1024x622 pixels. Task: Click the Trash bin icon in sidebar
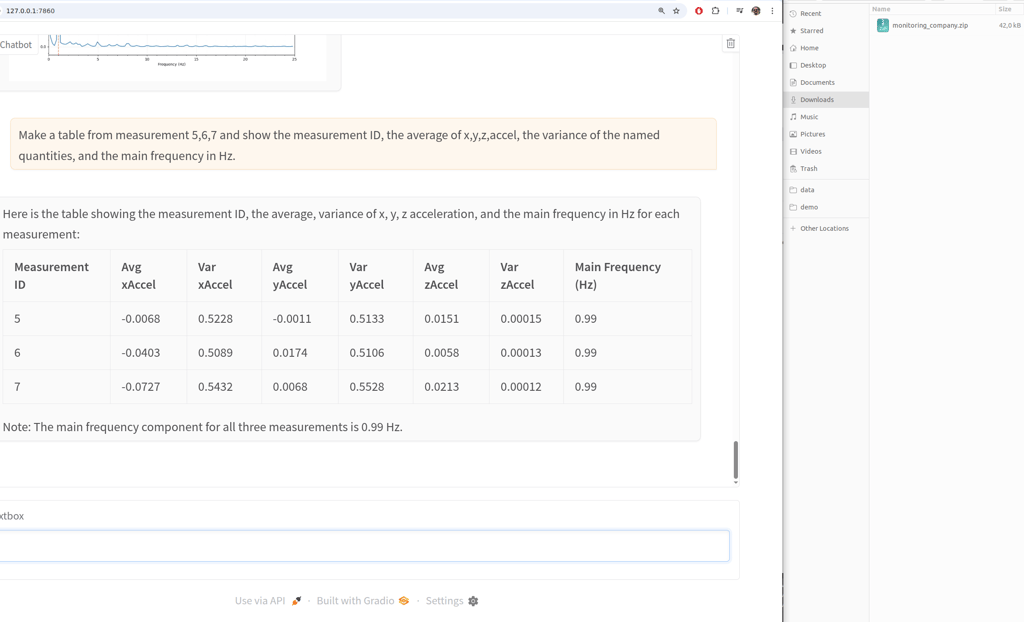coord(793,169)
